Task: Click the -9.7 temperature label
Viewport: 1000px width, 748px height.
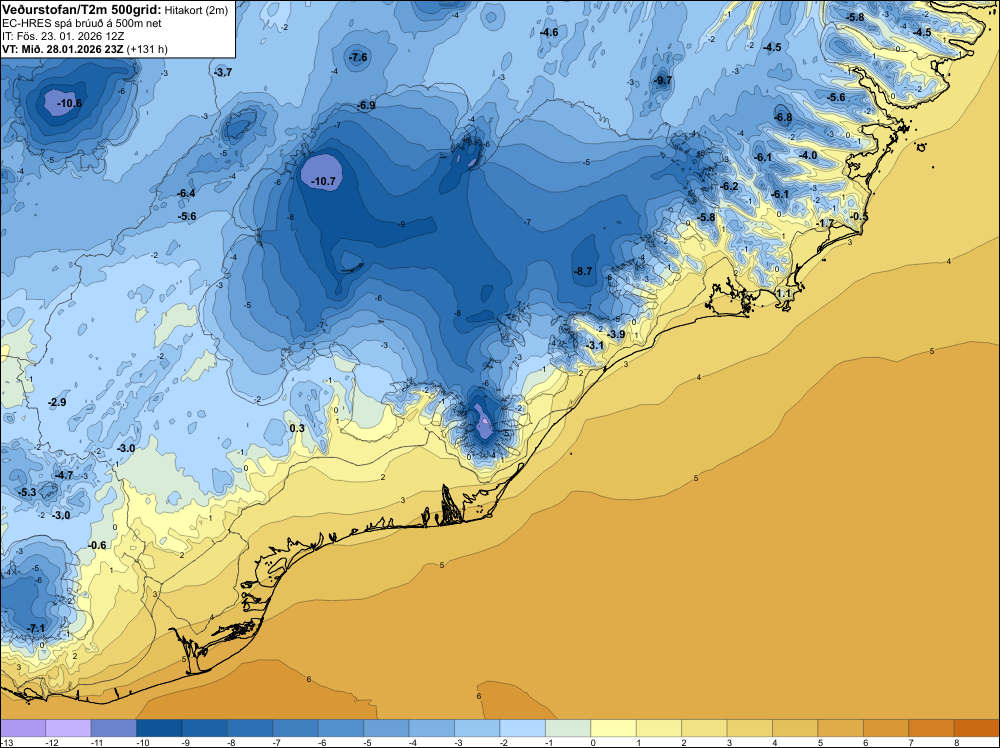Action: point(663,80)
